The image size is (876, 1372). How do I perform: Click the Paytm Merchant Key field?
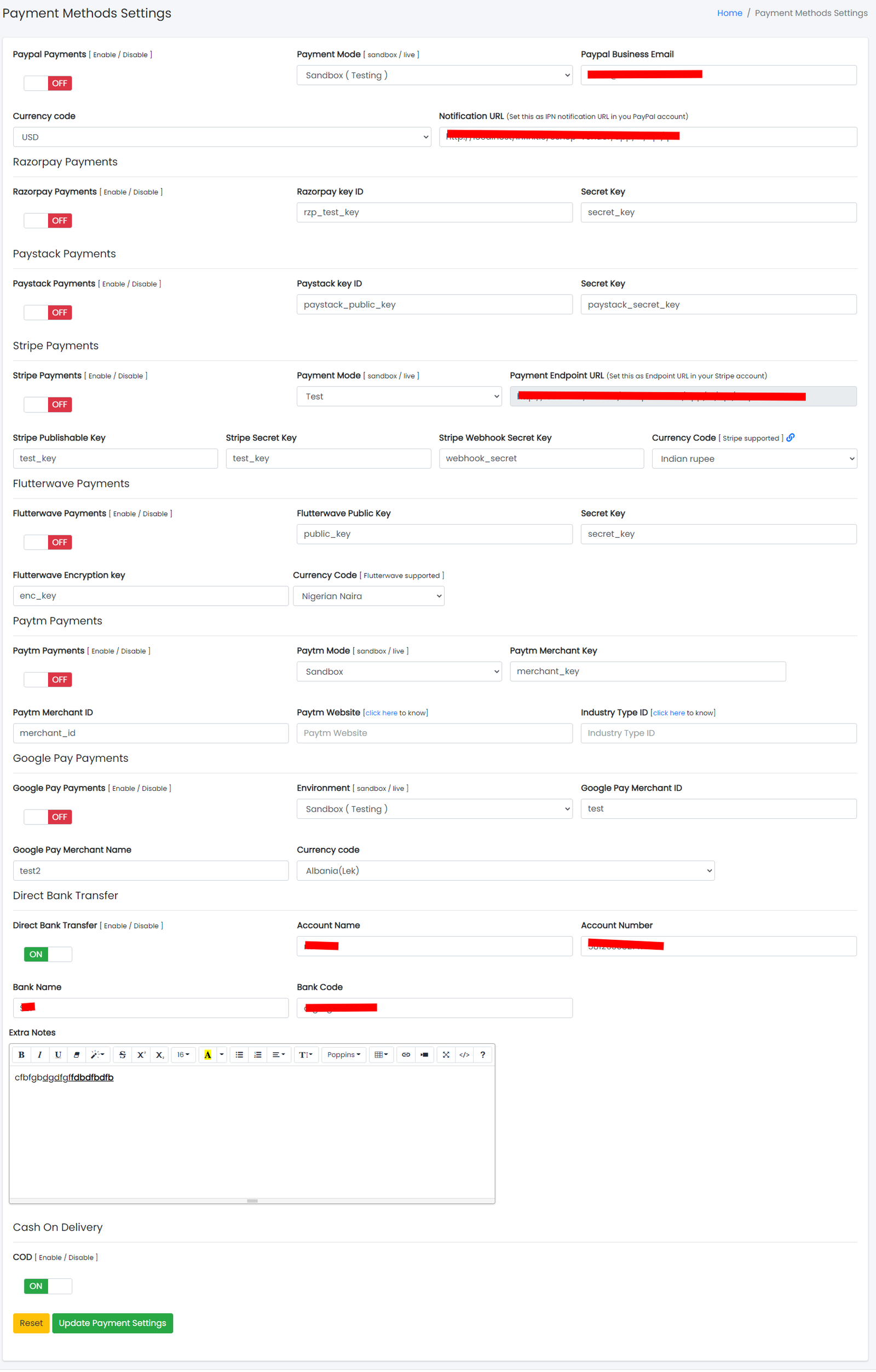648,671
